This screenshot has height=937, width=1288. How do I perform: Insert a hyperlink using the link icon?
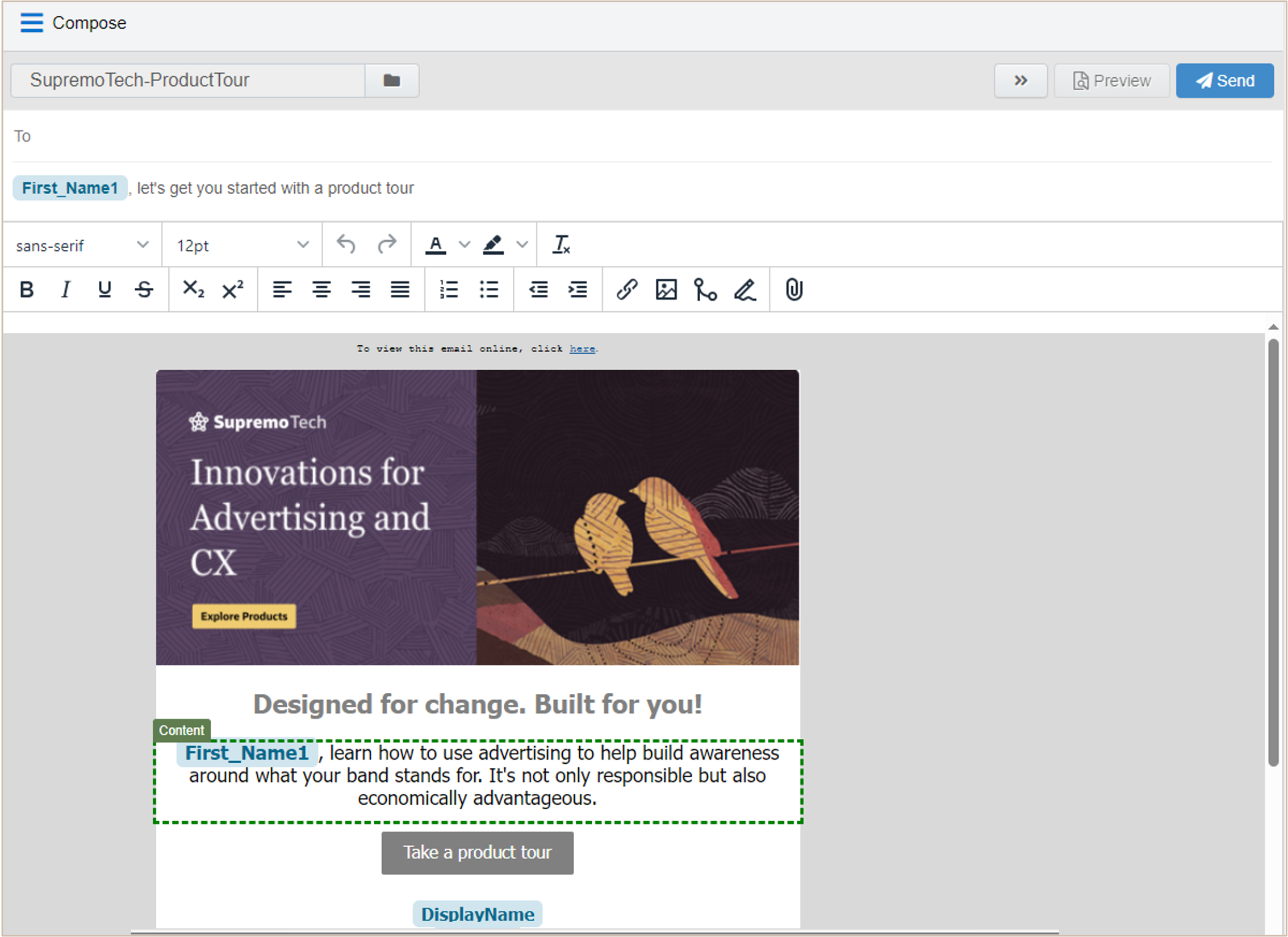627,290
